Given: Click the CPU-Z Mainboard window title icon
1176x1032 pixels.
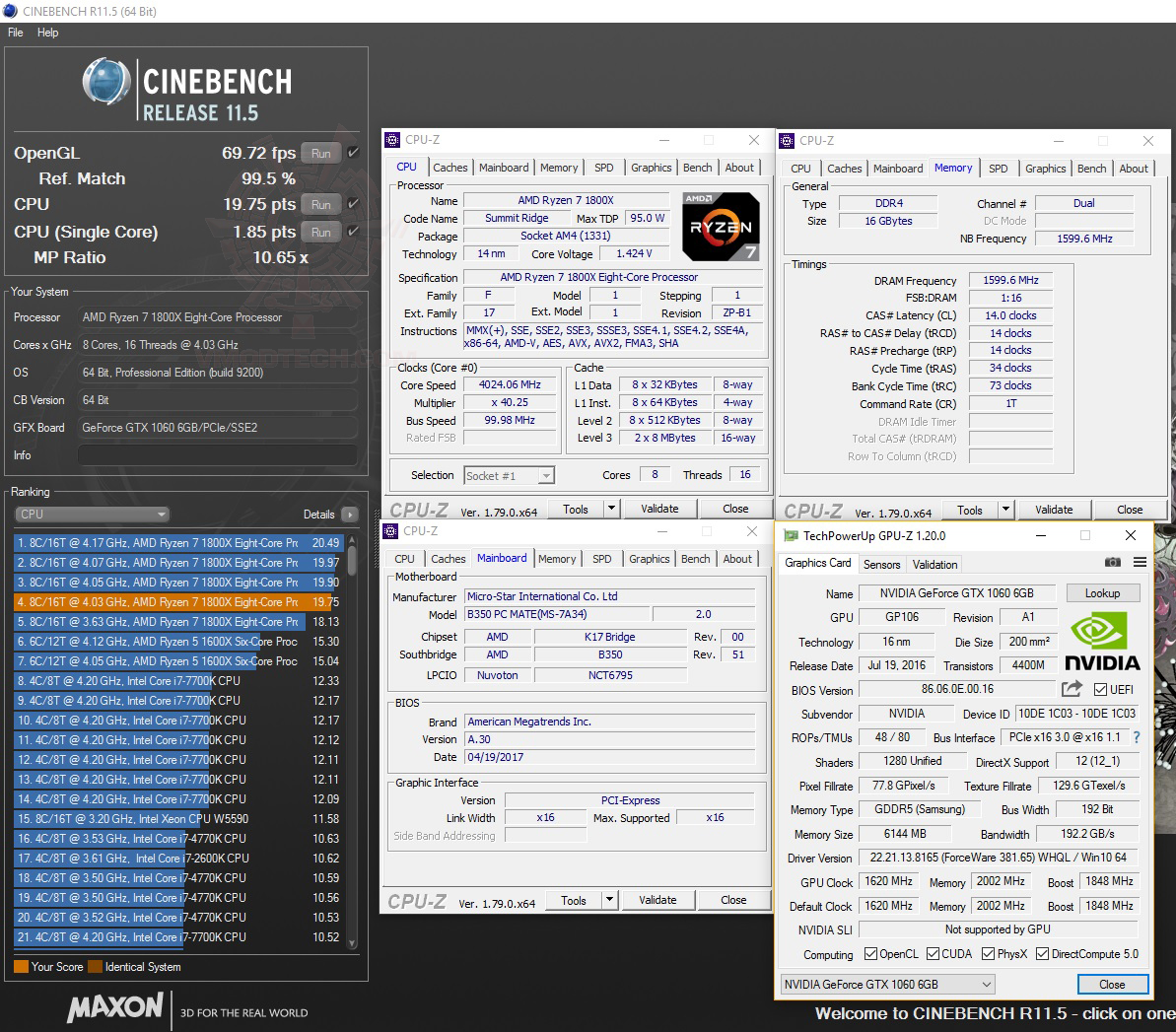Looking at the screenshot, I should [390, 531].
